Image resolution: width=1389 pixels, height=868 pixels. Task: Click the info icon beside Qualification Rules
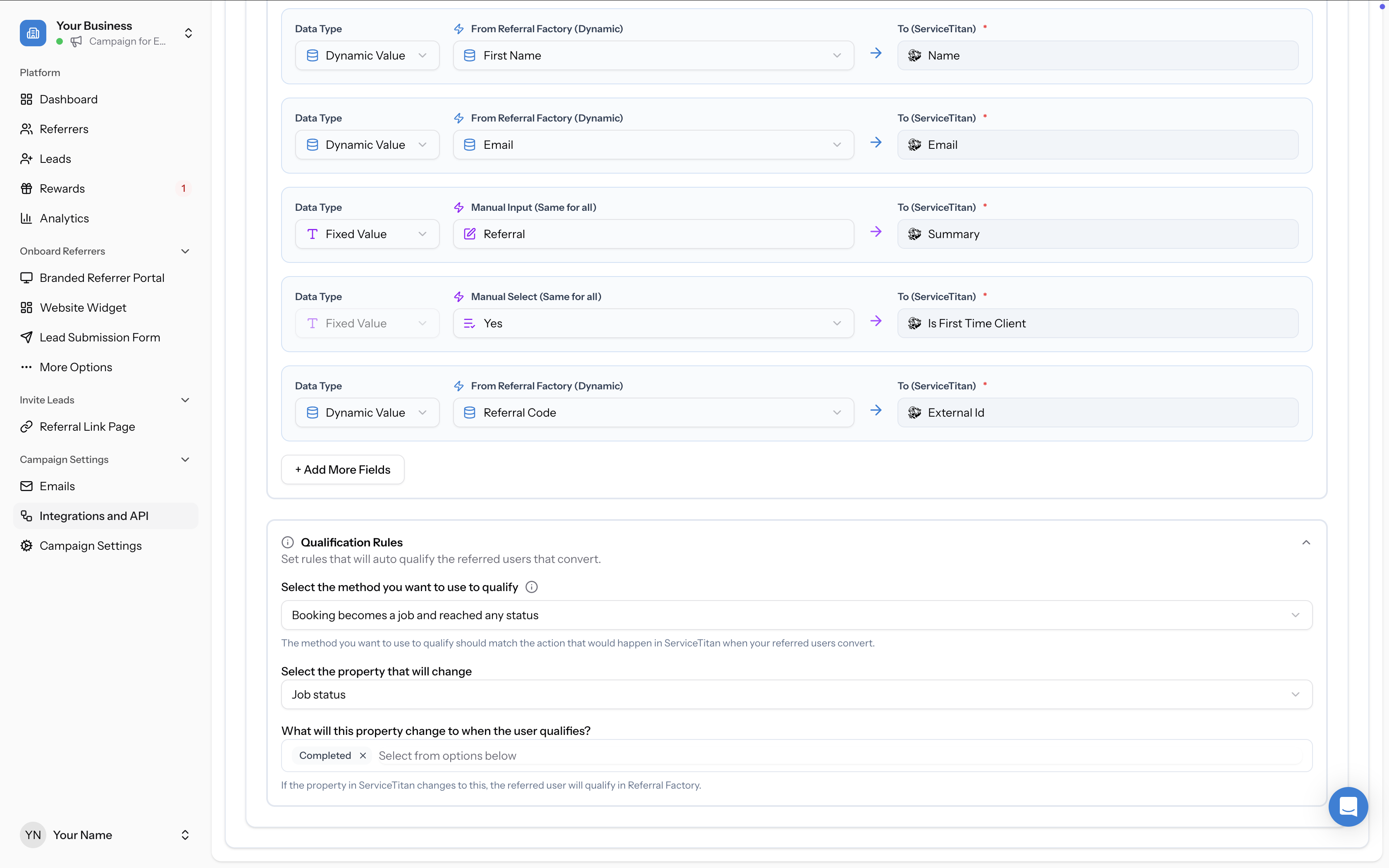[288, 542]
